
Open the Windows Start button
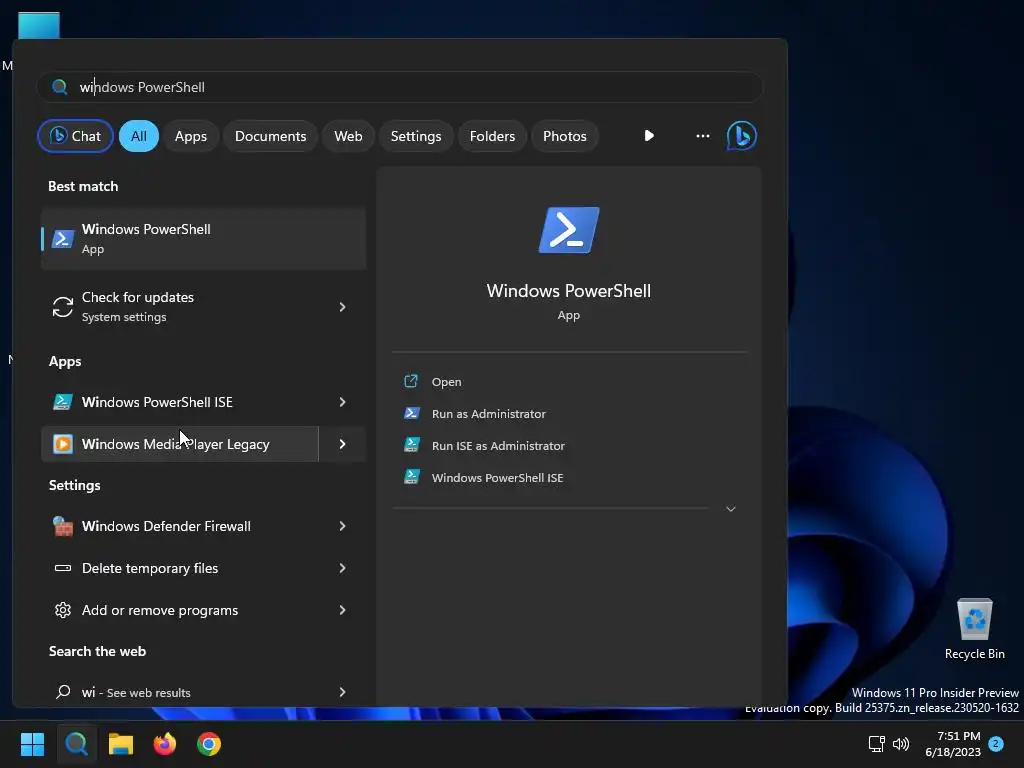pyautogui.click(x=33, y=744)
